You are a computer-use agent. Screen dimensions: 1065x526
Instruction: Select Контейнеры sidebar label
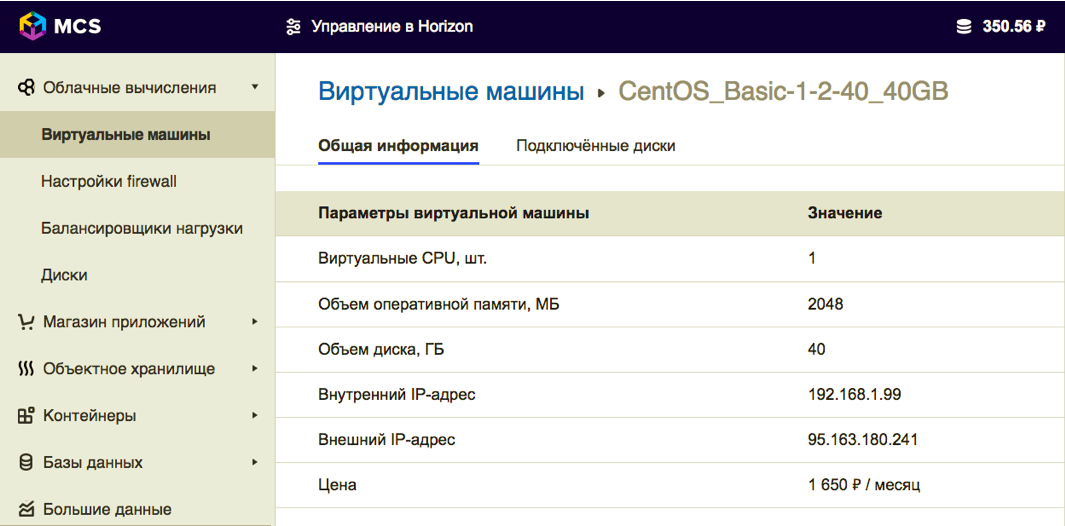pyautogui.click(x=90, y=415)
